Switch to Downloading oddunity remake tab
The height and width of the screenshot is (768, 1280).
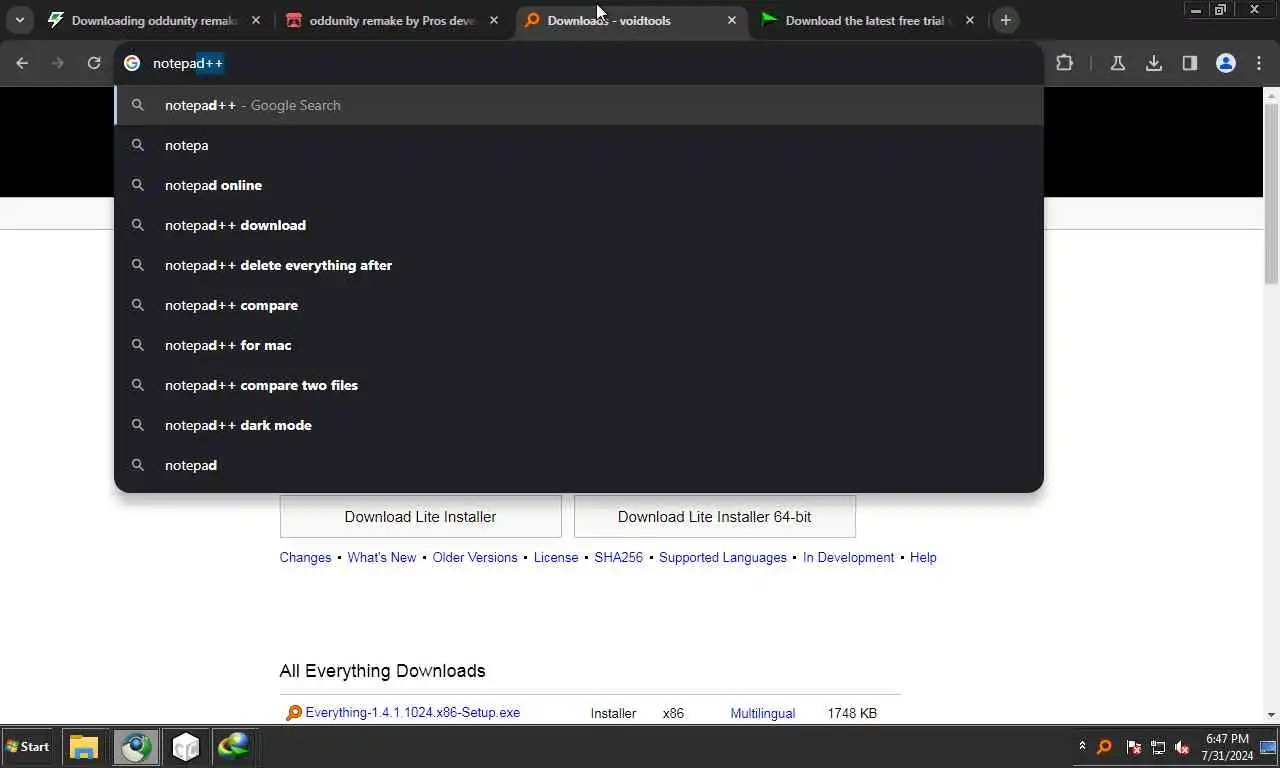tap(155, 20)
